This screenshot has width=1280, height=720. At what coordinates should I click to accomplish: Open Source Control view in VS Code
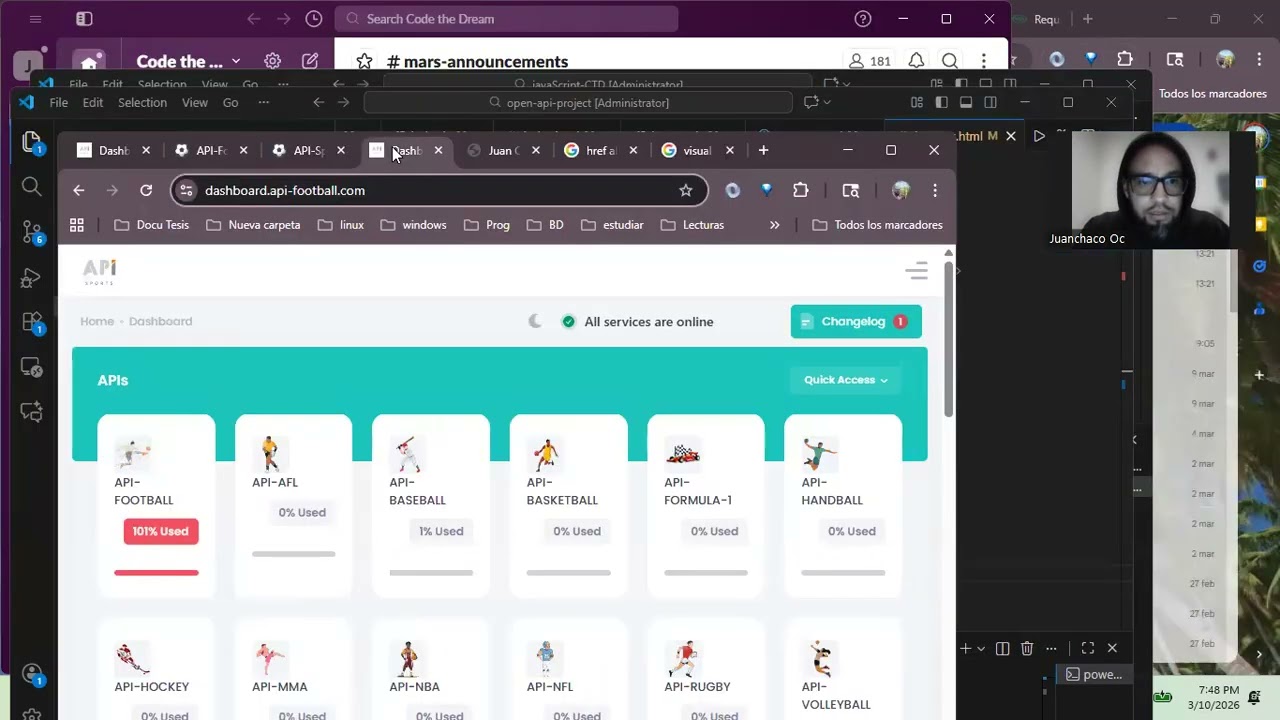[31, 232]
